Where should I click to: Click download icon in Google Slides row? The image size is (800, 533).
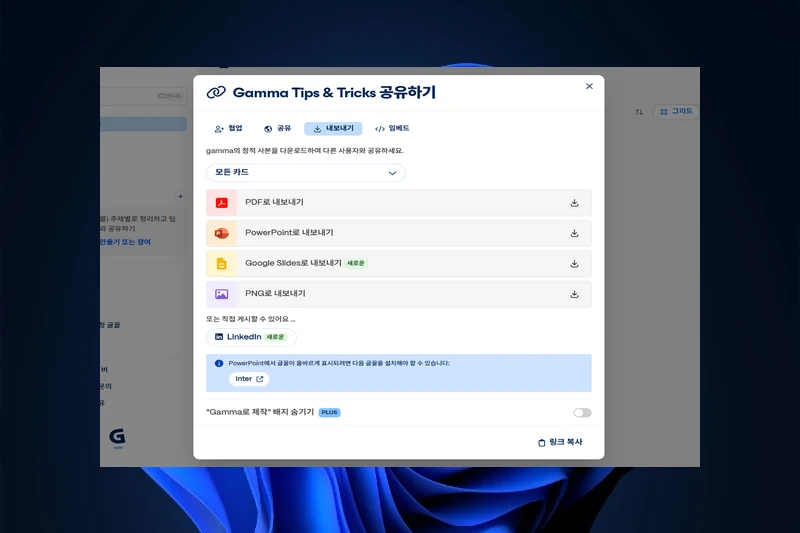click(x=574, y=264)
